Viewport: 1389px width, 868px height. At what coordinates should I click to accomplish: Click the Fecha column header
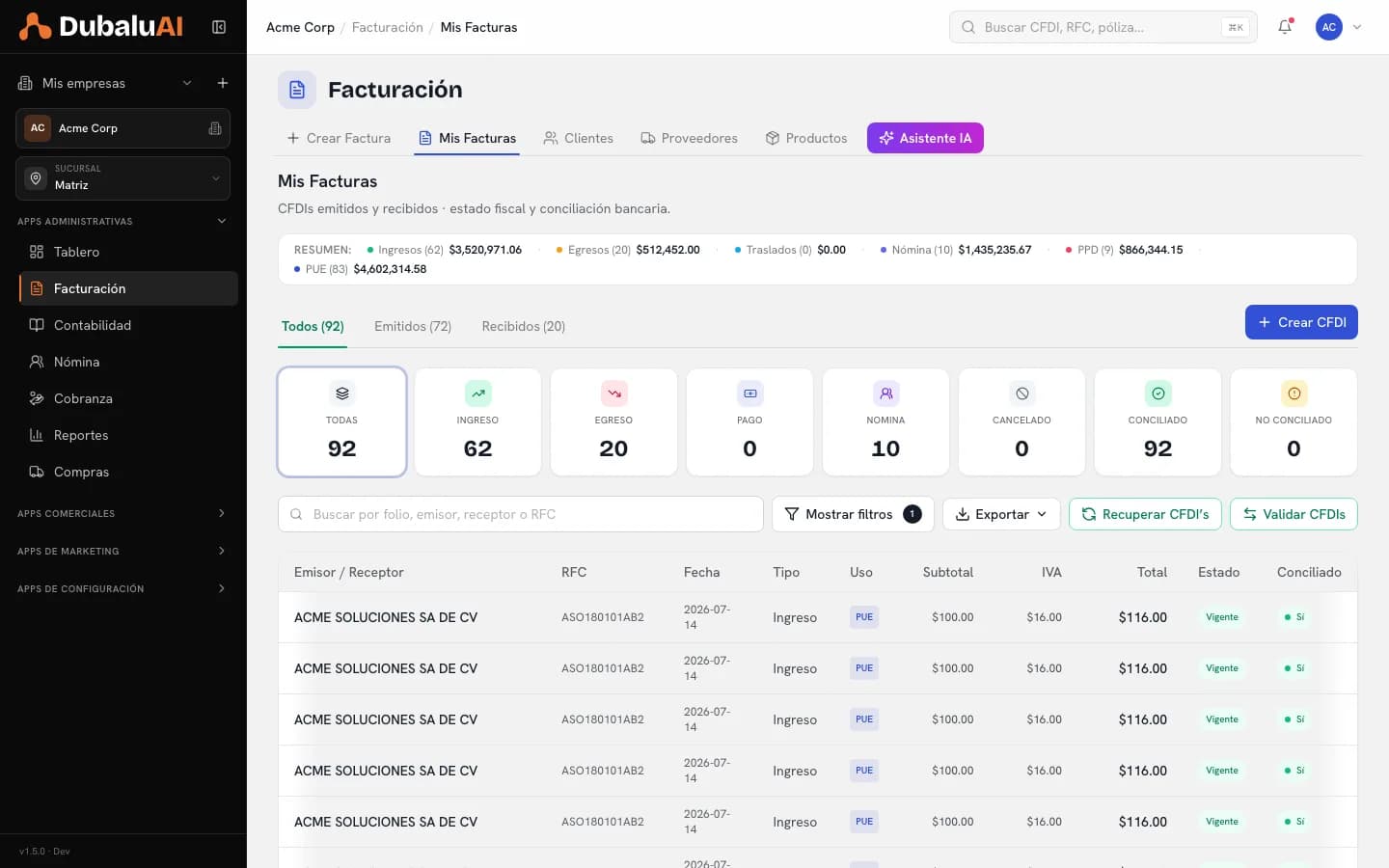701,572
